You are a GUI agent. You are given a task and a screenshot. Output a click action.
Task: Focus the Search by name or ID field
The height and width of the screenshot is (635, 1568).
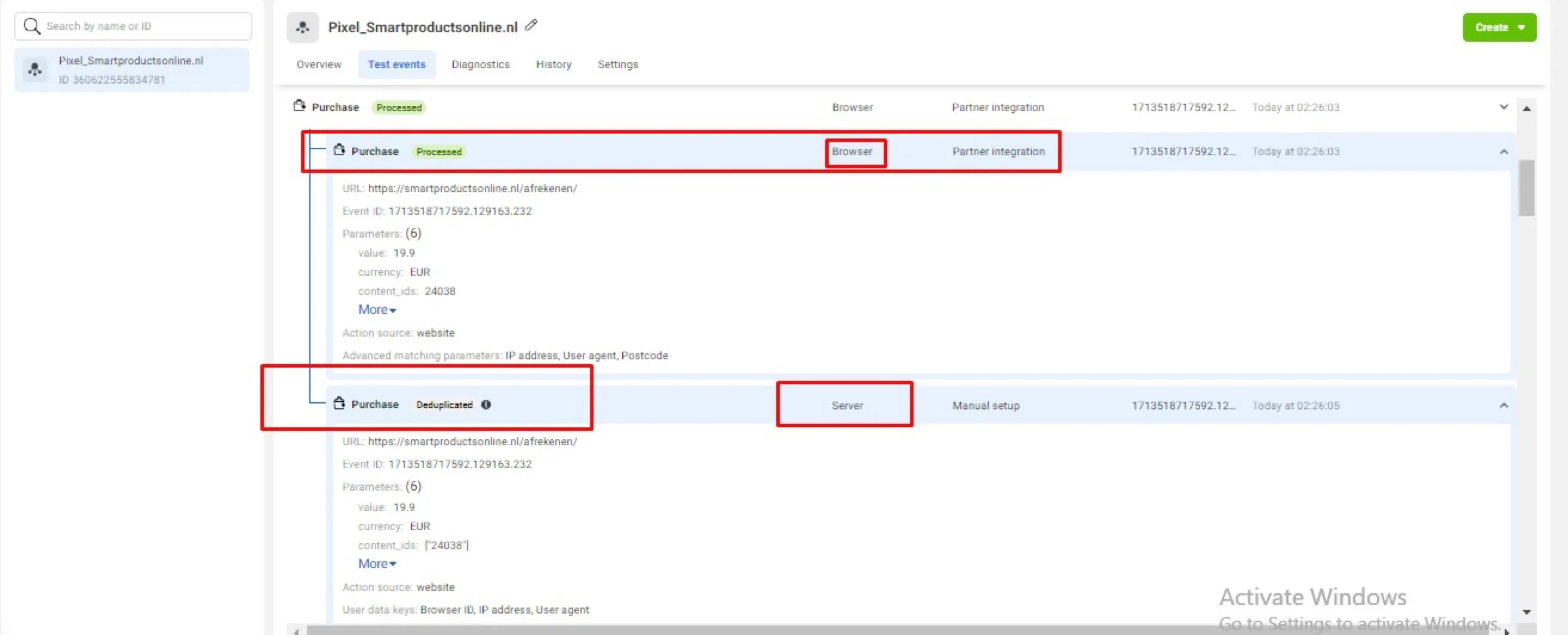click(133, 26)
